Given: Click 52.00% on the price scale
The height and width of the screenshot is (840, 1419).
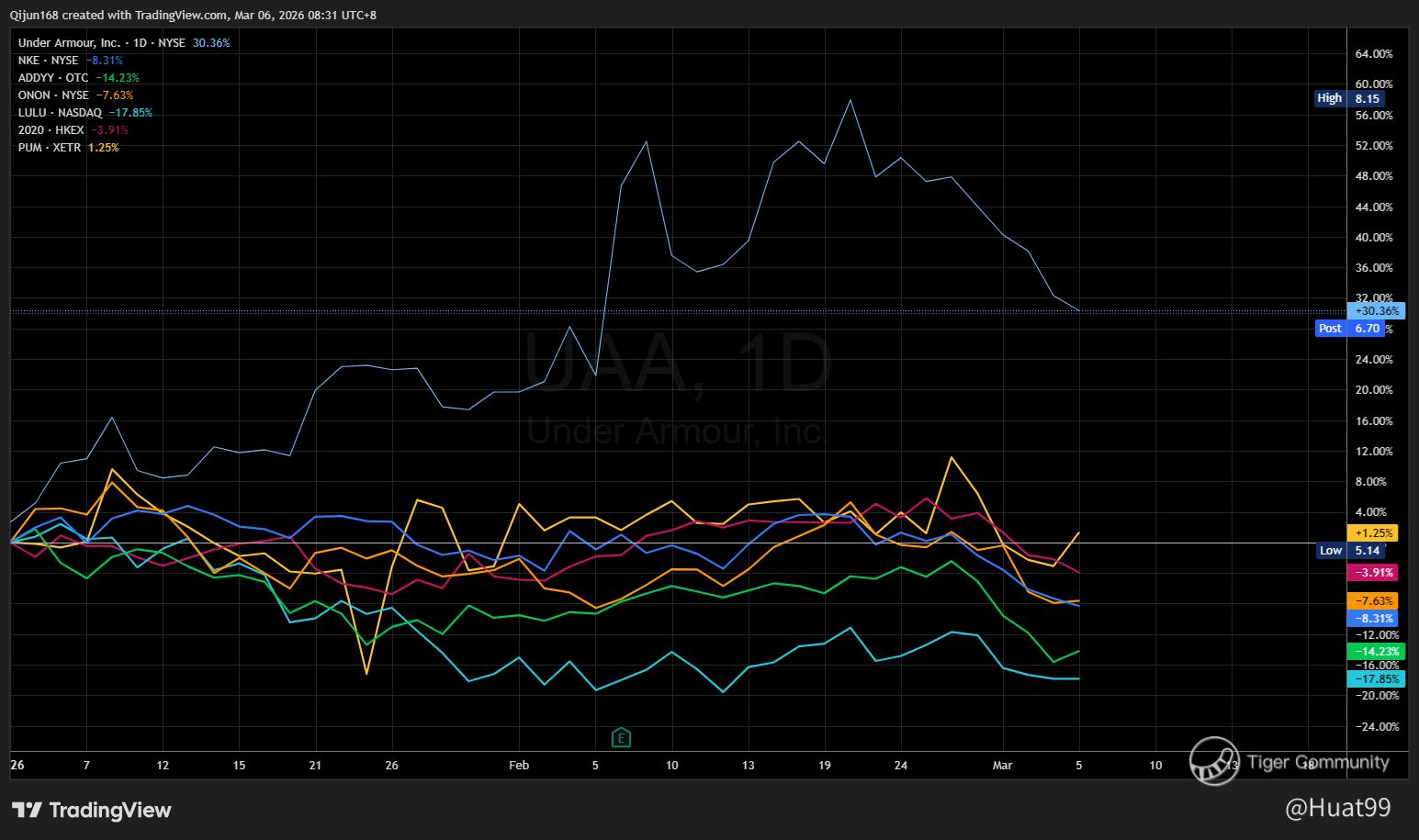Looking at the screenshot, I should point(1374,146).
